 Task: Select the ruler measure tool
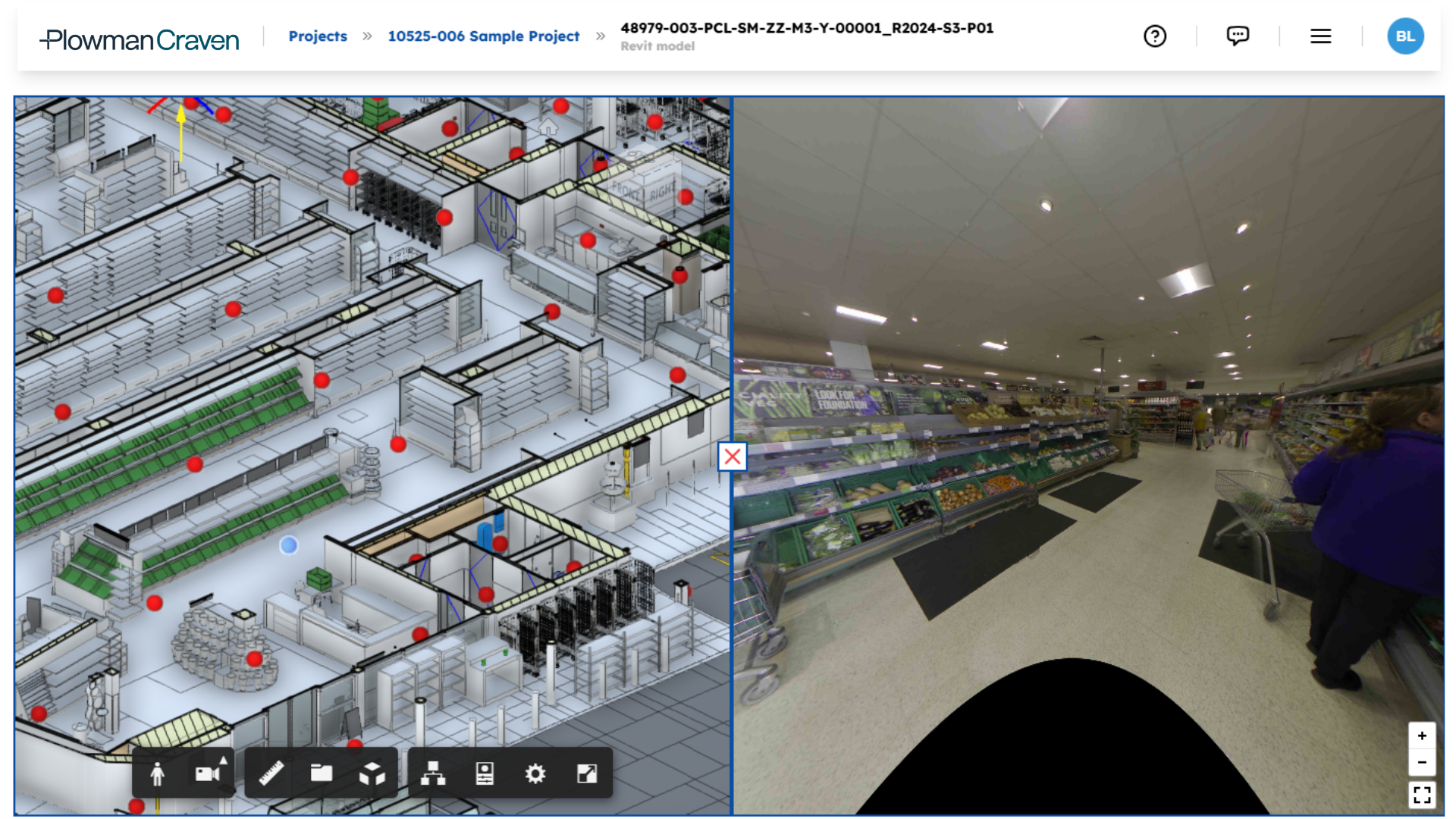click(x=271, y=773)
